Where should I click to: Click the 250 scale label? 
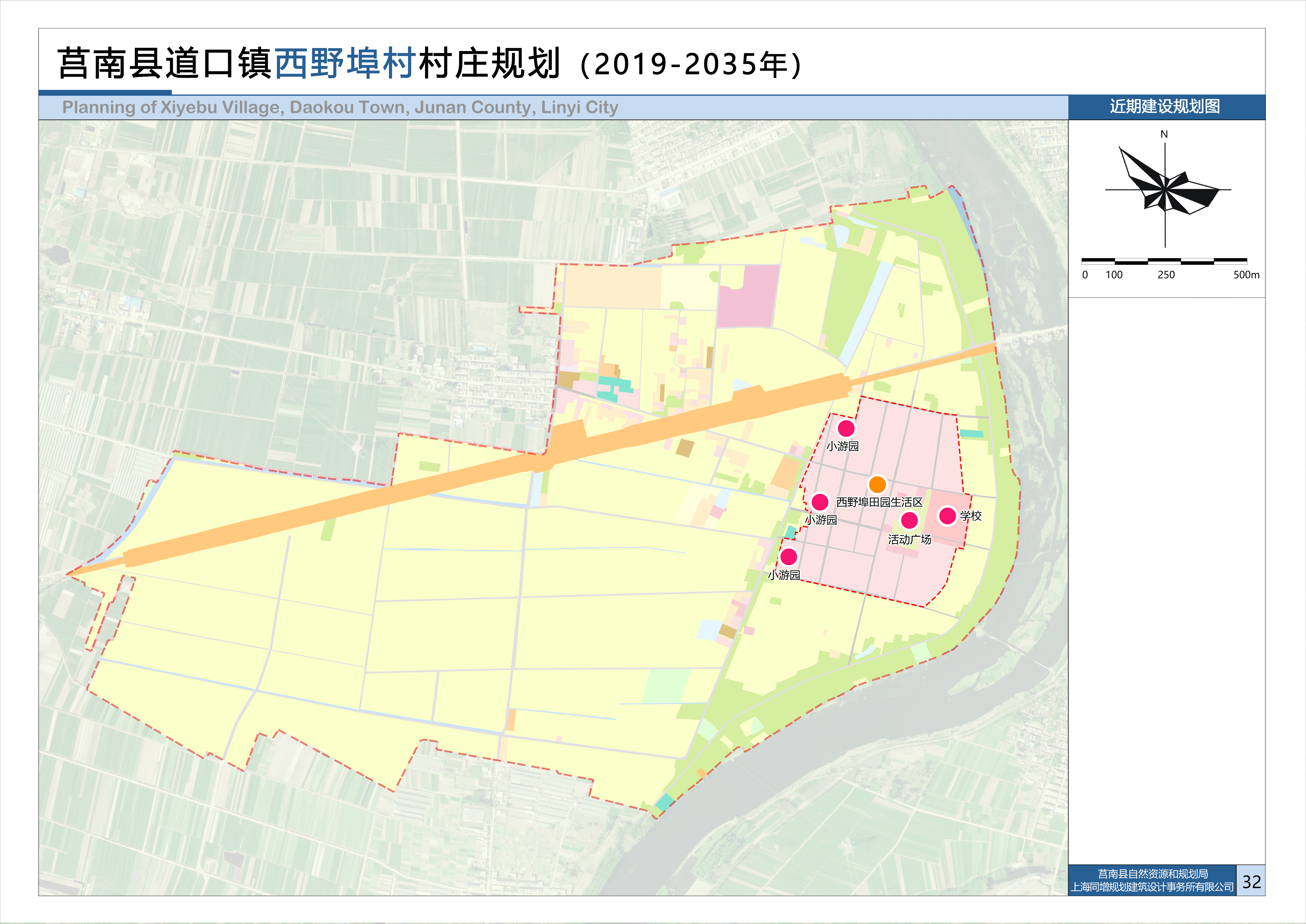coord(1166,275)
